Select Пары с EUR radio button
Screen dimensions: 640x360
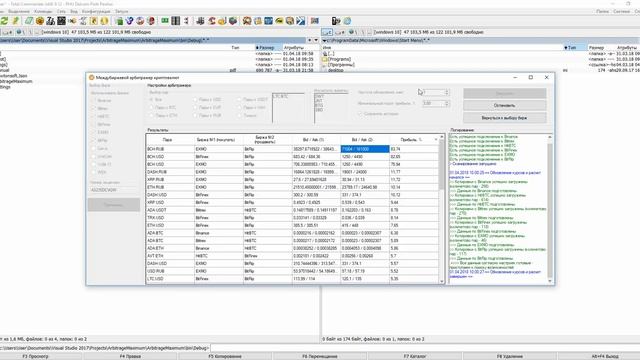[x=196, y=108]
